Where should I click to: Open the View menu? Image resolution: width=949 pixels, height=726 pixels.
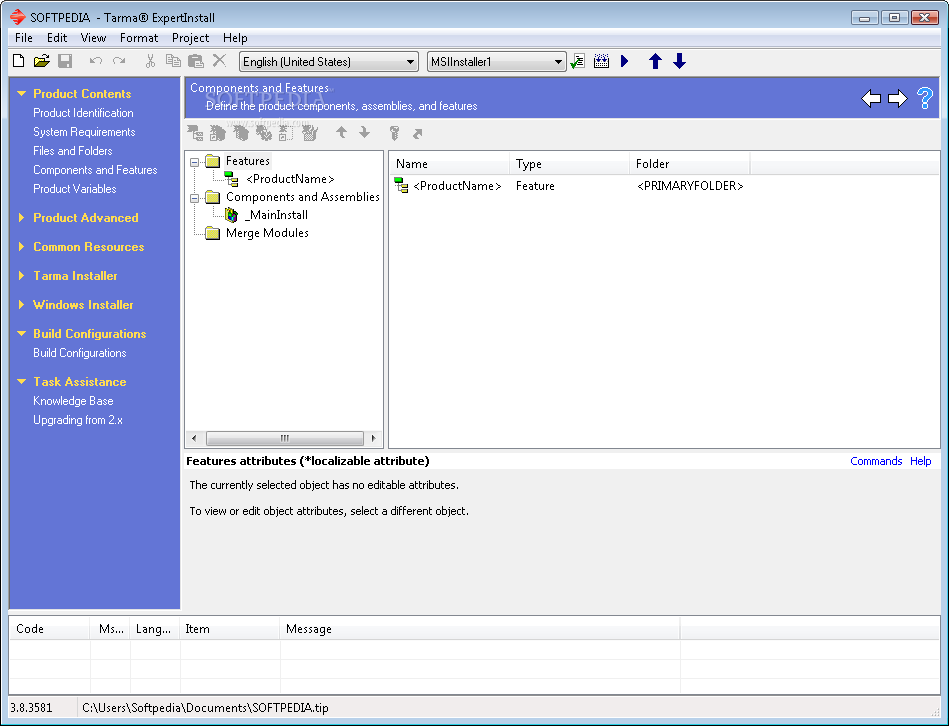[93, 38]
